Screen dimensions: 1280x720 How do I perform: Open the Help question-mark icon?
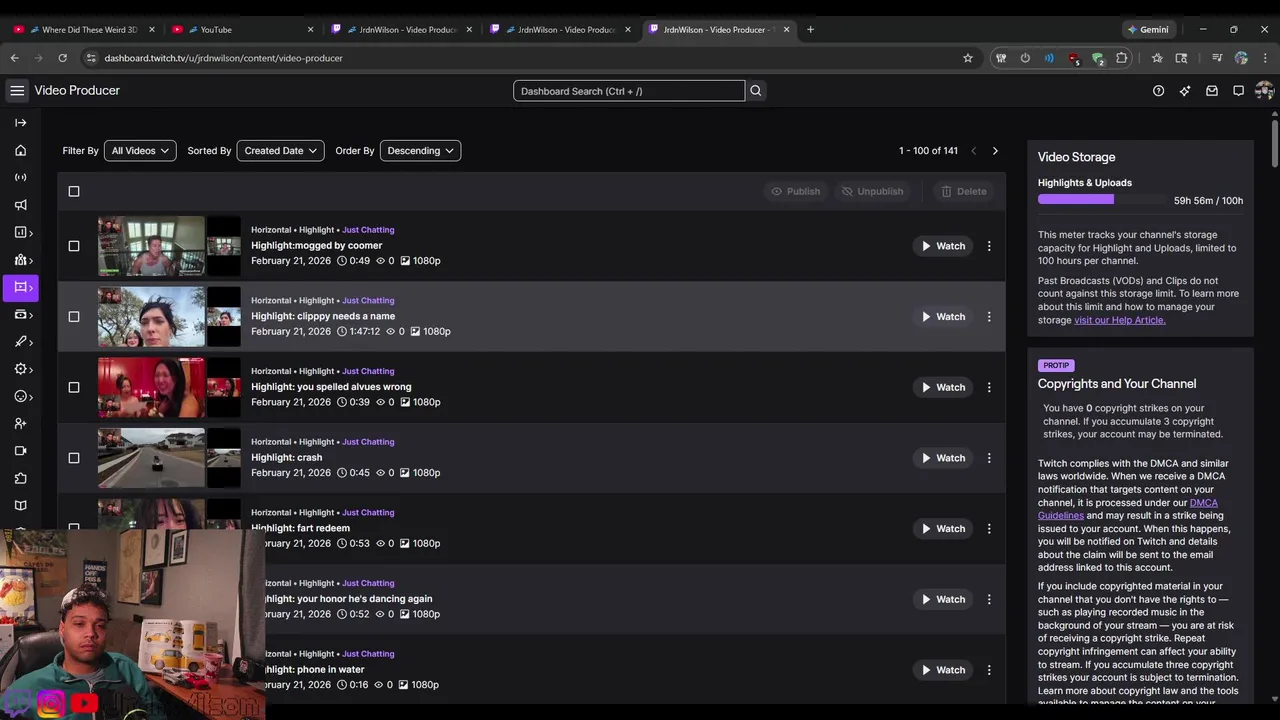(x=1158, y=91)
